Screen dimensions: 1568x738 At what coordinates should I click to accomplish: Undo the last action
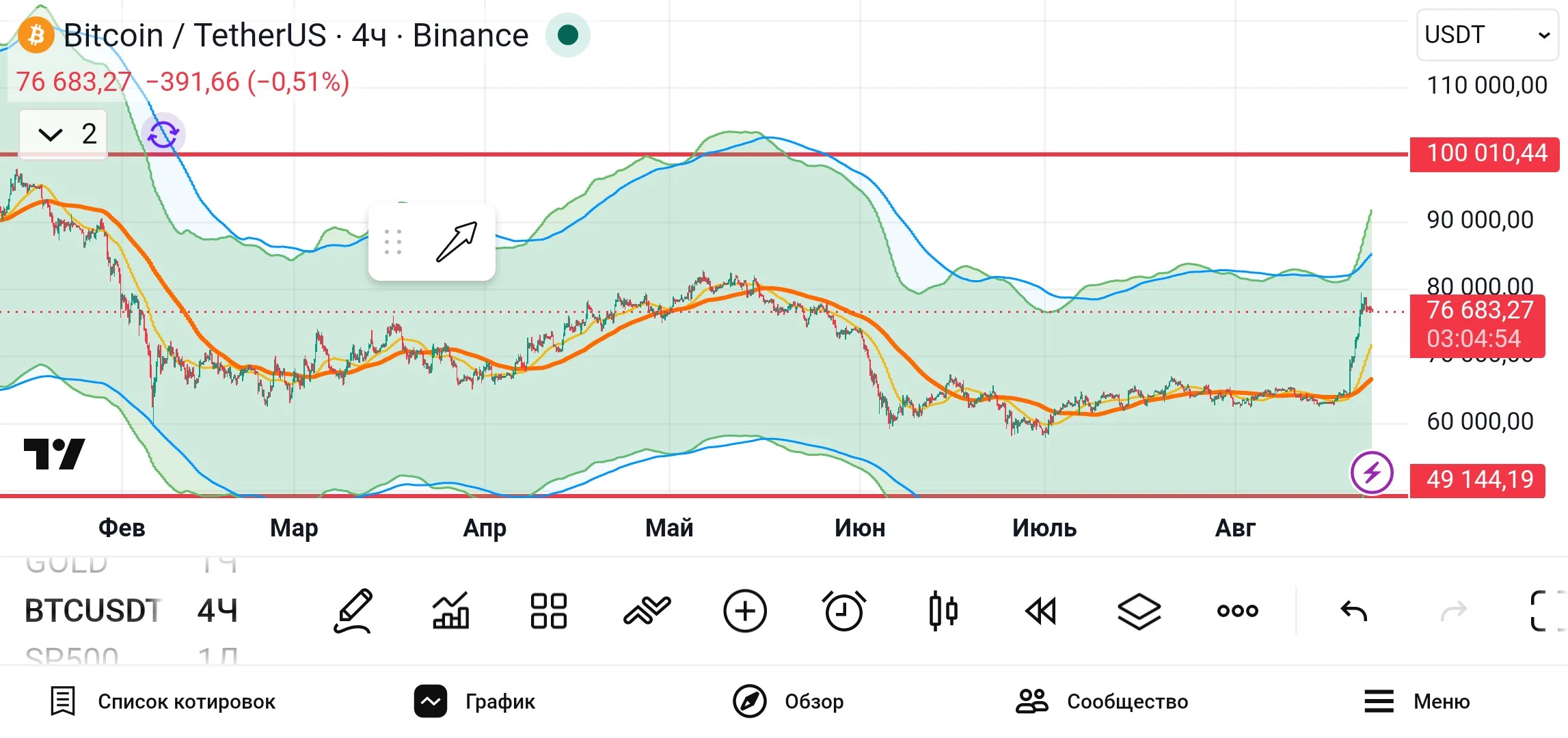click(x=1353, y=610)
